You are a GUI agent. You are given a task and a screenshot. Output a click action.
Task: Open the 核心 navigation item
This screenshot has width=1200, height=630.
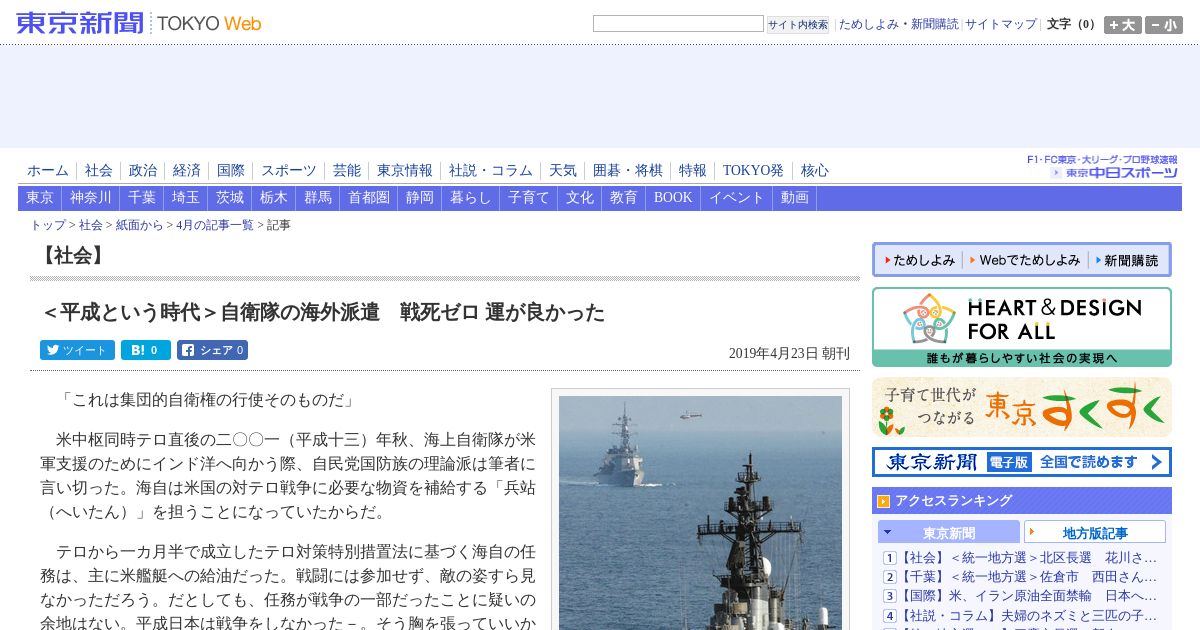815,171
